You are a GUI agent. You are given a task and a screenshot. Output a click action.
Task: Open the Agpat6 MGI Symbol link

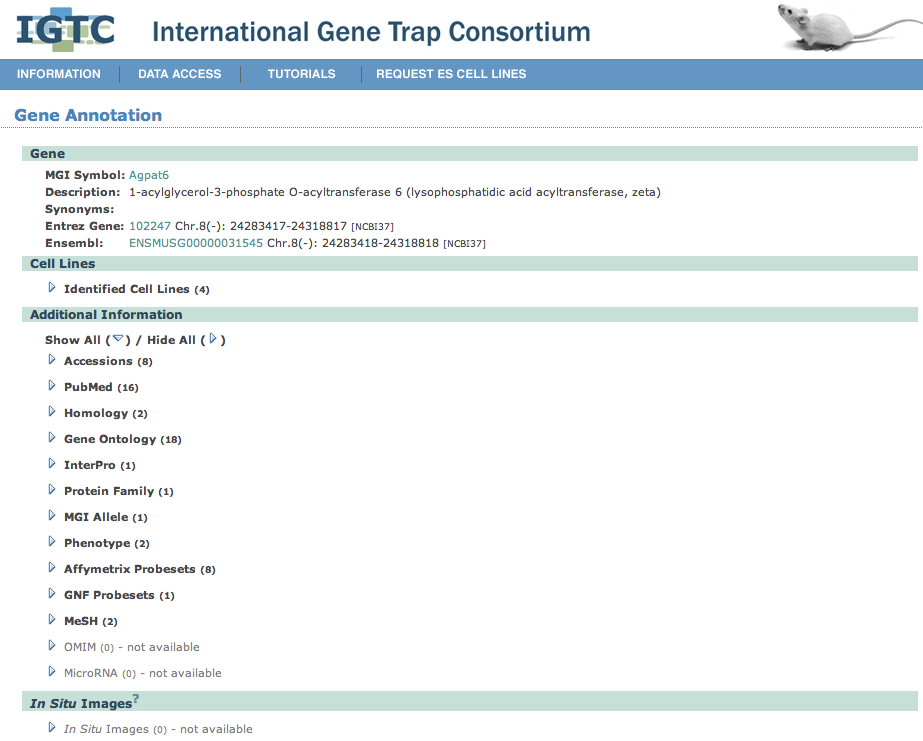149,175
